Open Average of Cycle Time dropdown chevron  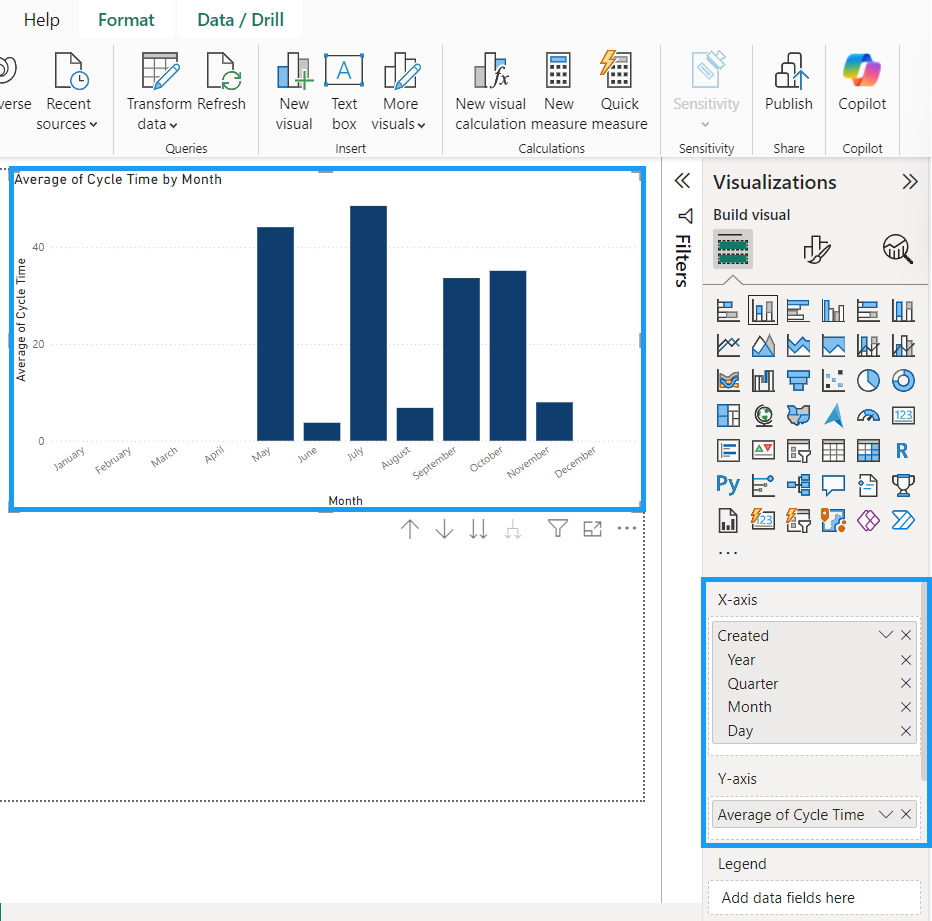click(x=885, y=814)
